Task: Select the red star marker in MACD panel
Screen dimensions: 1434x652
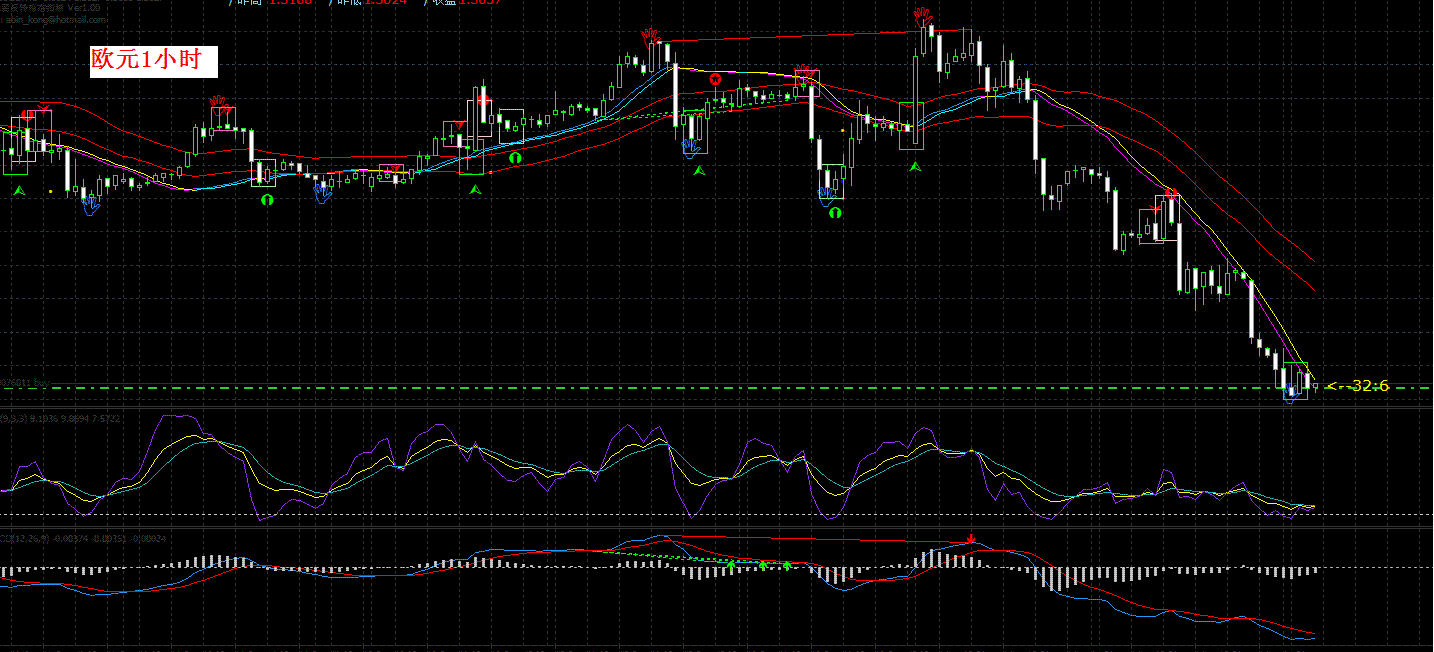Action: tap(970, 540)
